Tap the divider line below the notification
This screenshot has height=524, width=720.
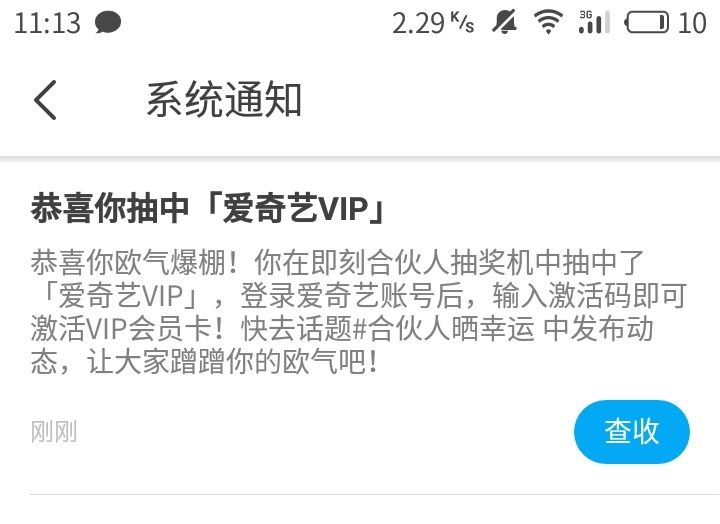point(375,495)
